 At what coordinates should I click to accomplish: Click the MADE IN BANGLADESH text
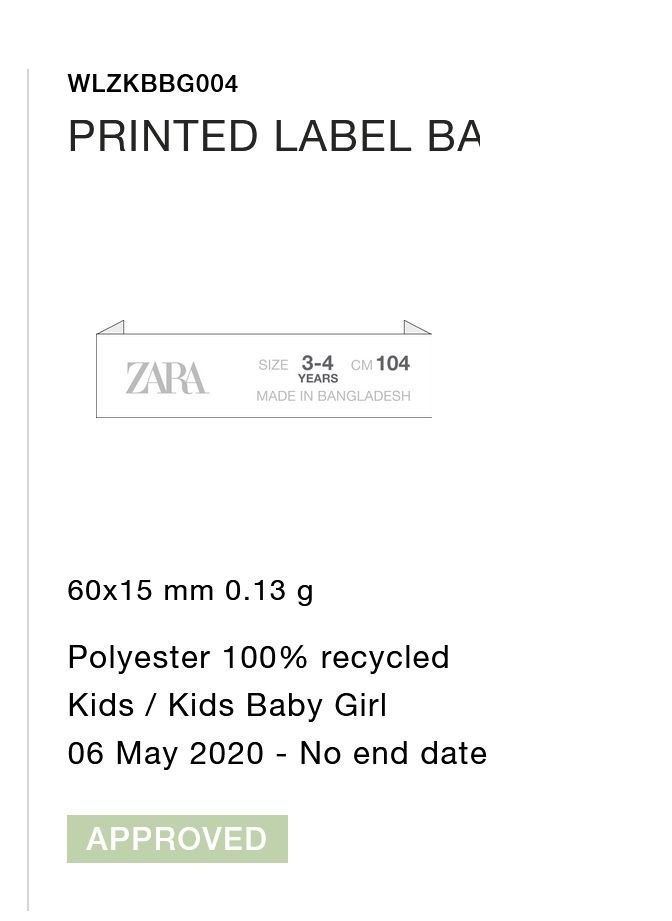click(333, 396)
